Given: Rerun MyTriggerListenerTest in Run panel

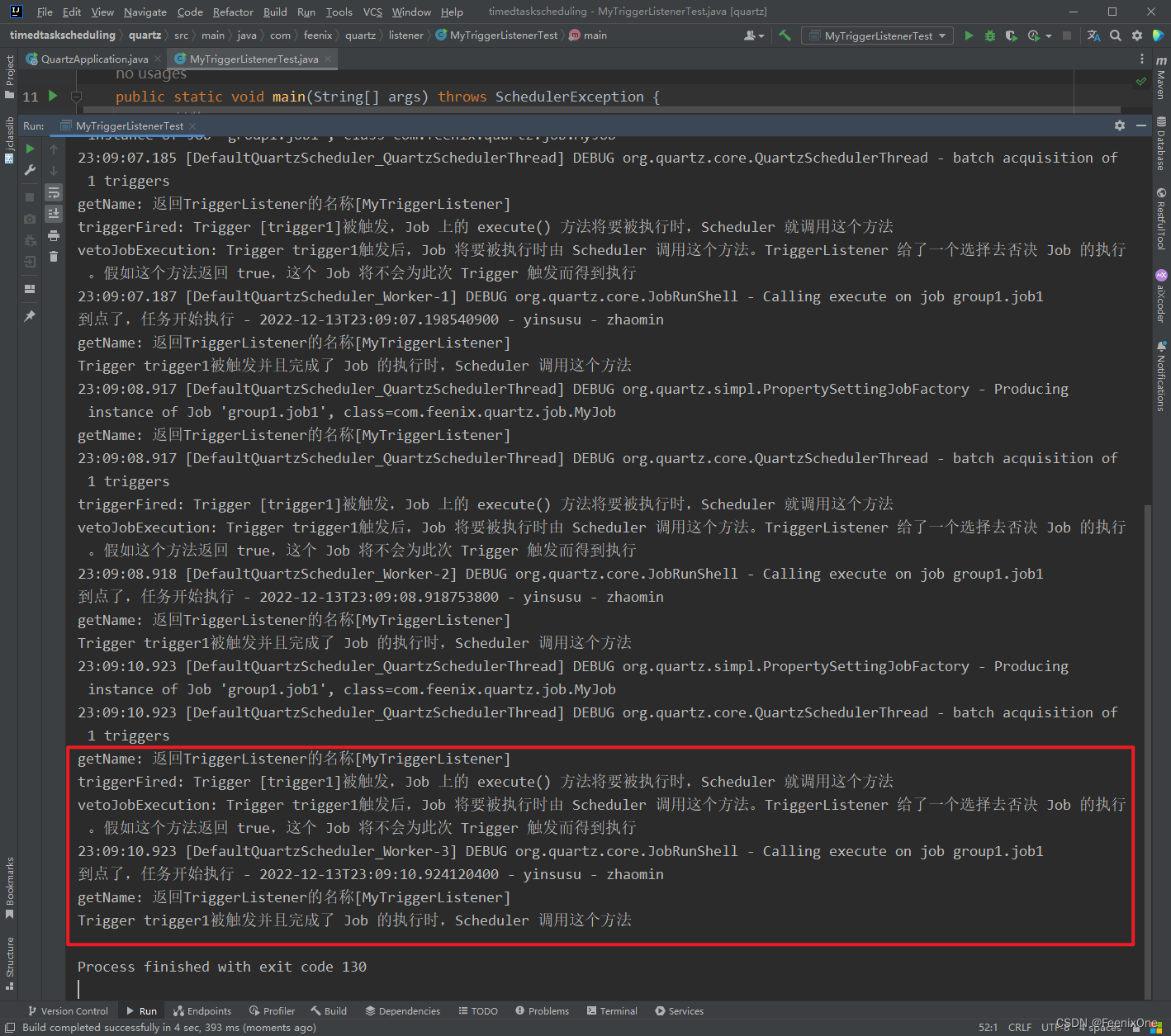Looking at the screenshot, I should [30, 149].
